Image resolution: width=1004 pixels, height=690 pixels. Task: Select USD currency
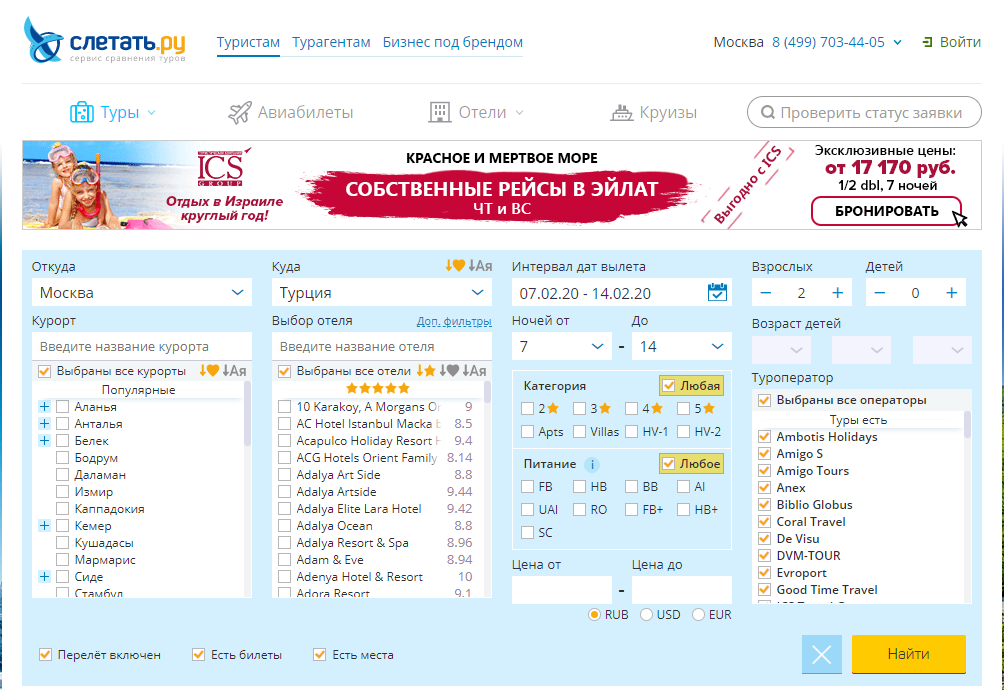point(646,614)
